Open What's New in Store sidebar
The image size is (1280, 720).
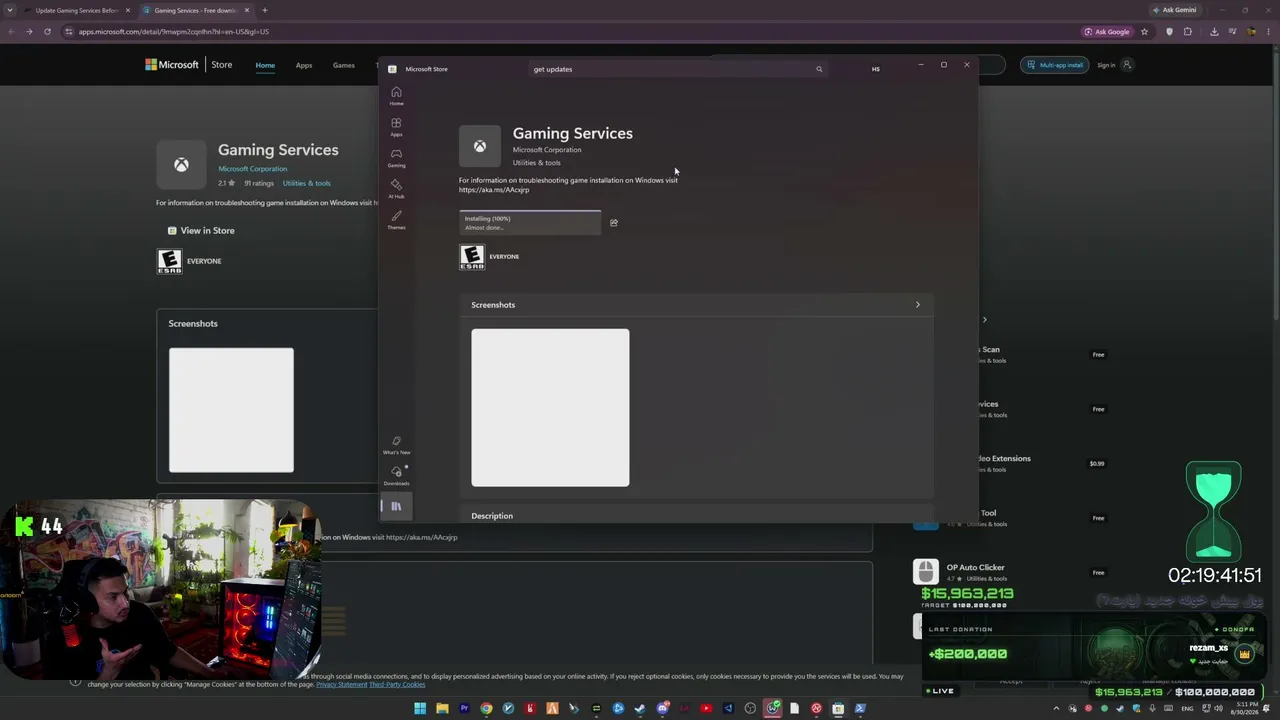(x=396, y=445)
